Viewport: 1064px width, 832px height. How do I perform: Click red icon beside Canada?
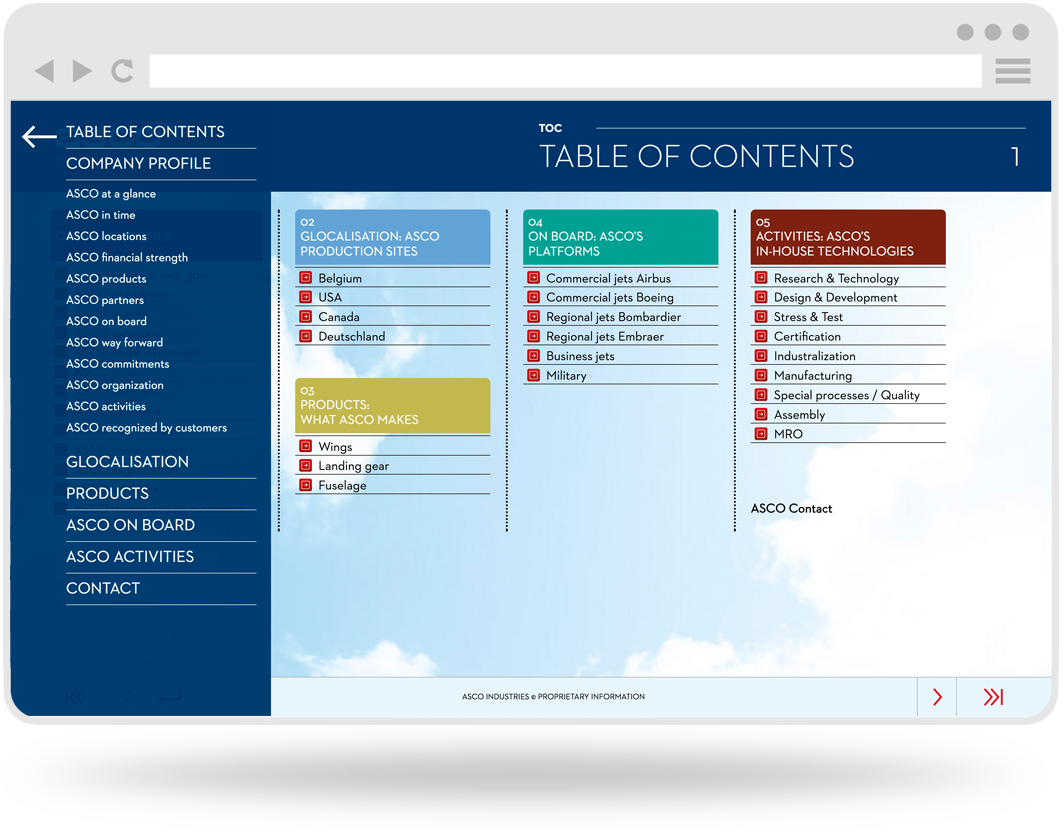coord(305,317)
